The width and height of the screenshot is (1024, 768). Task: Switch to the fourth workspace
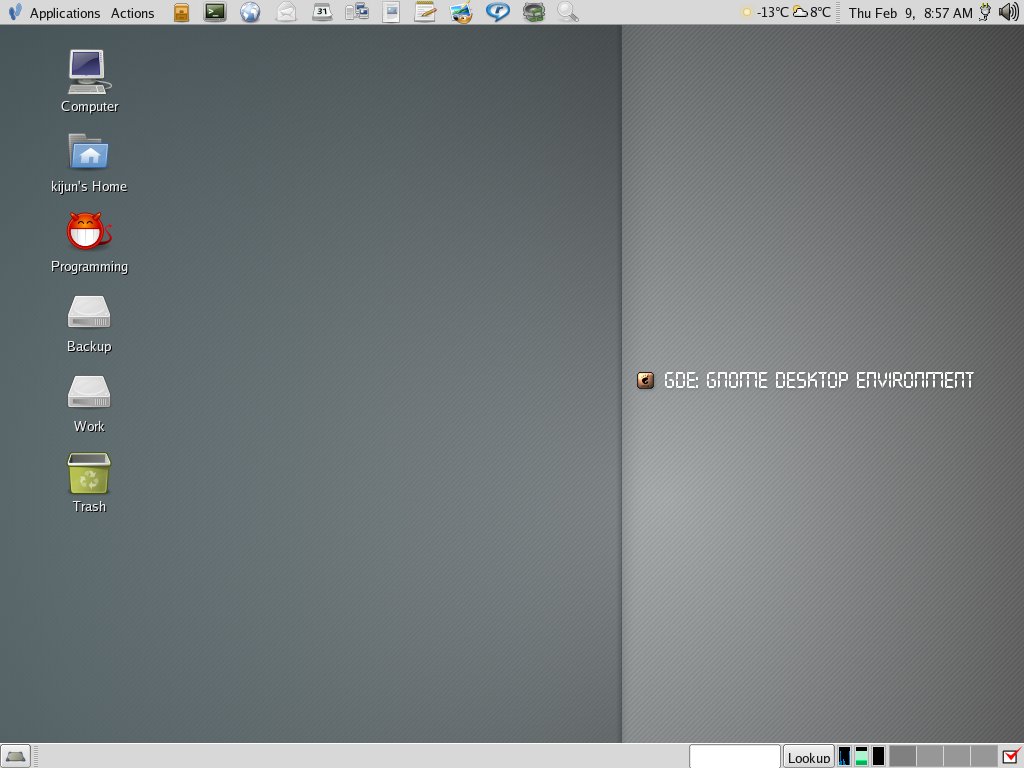[x=984, y=756]
